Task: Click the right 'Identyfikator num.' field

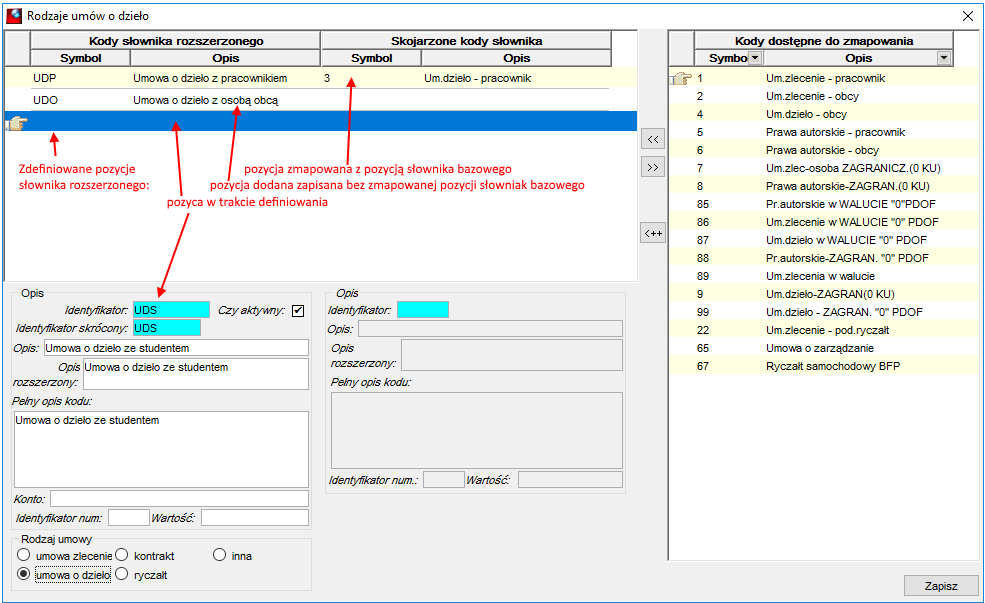Action: 444,480
